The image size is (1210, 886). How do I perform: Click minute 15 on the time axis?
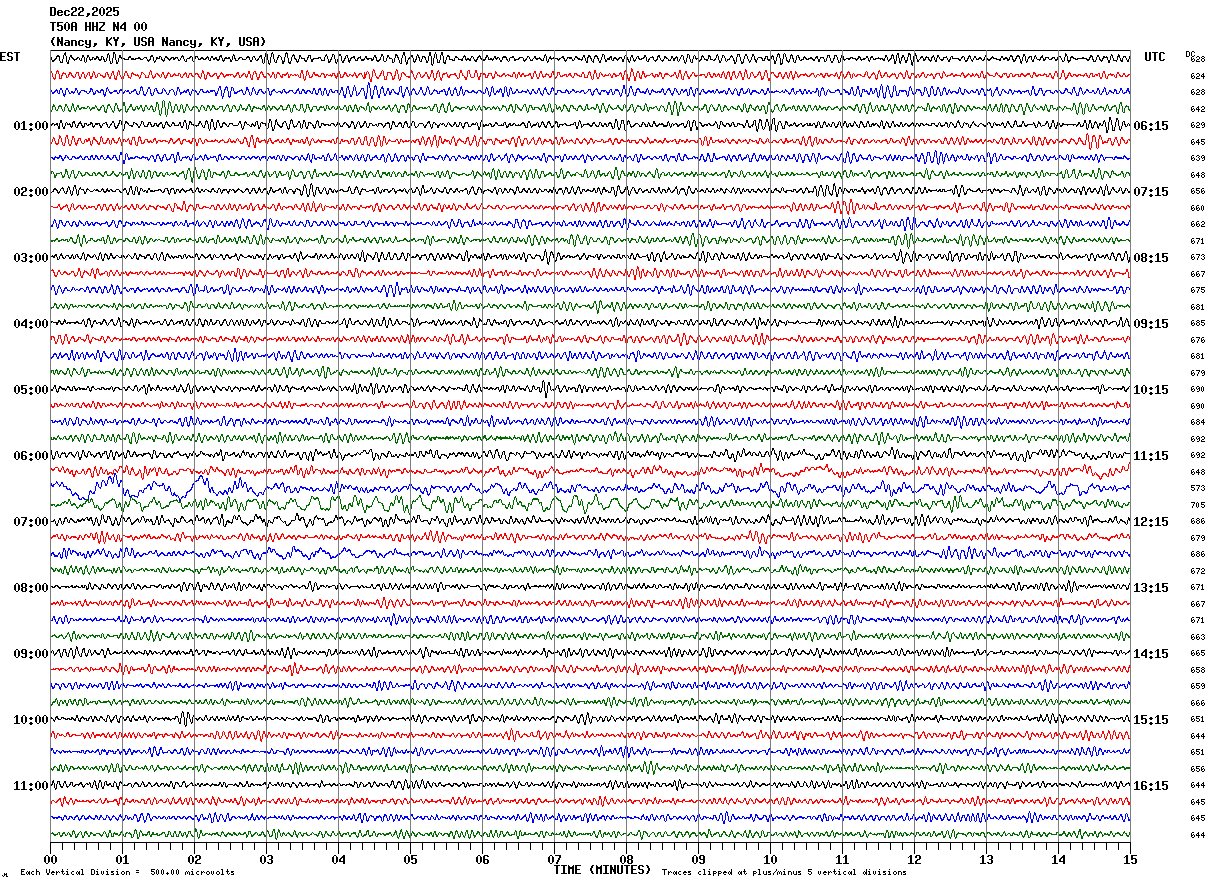pos(1130,859)
